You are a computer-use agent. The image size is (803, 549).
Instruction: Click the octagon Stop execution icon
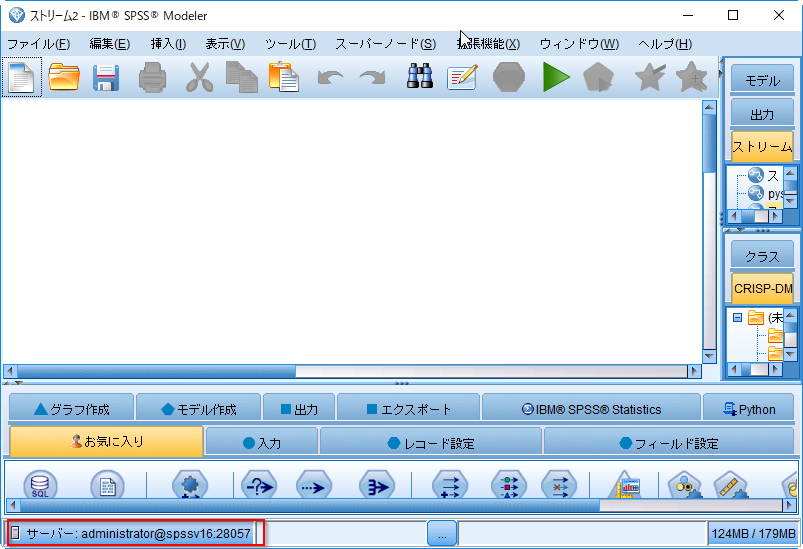click(509, 77)
